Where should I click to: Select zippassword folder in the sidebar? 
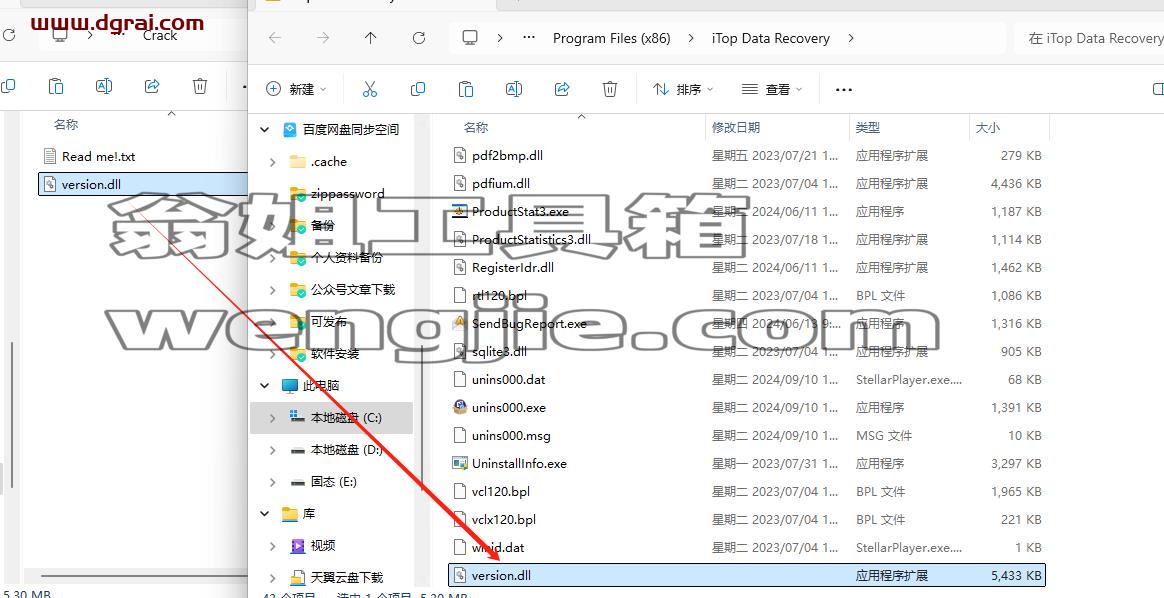pos(347,194)
